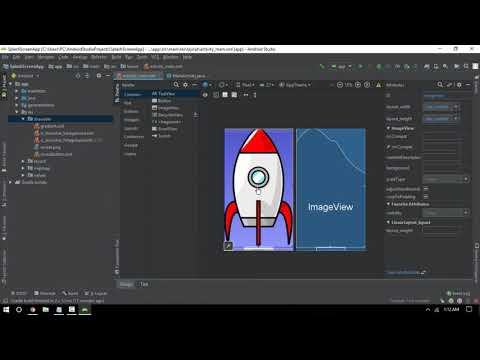Search the component palette with magnifier icon
Screen dimensions: 480x360
176,85
